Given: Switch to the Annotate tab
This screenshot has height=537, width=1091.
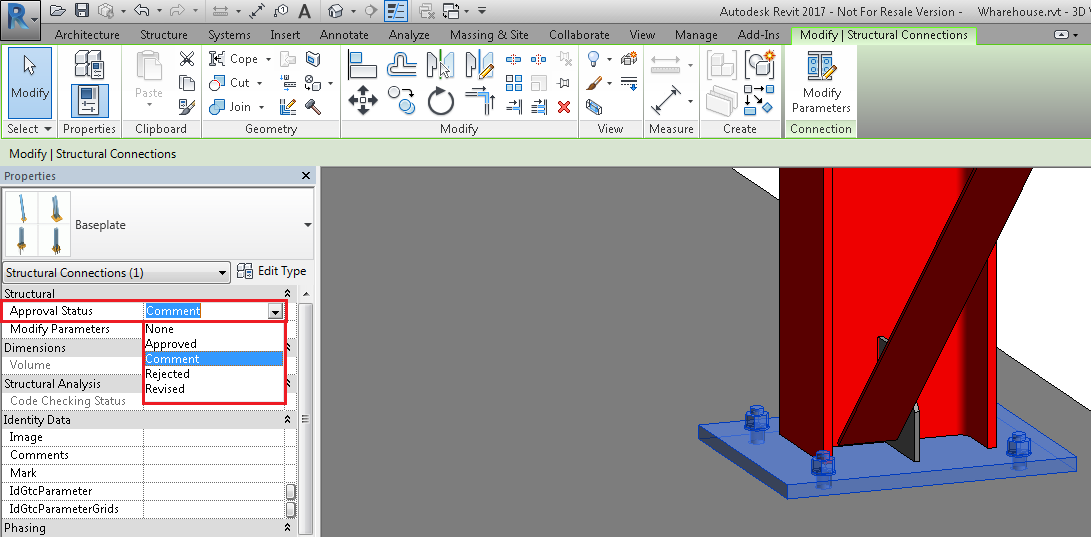Looking at the screenshot, I should [x=344, y=35].
